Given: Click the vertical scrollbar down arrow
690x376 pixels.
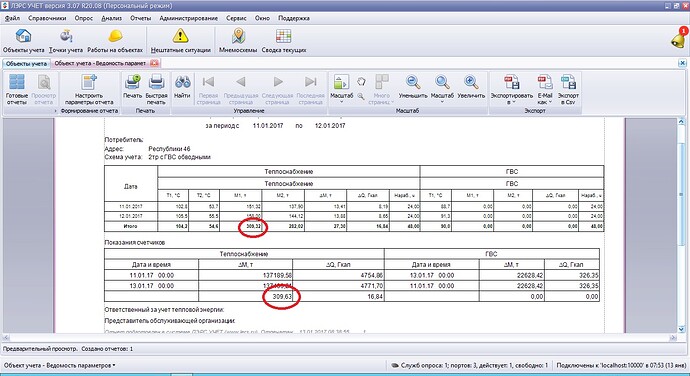Looking at the screenshot, I should click(682, 328).
